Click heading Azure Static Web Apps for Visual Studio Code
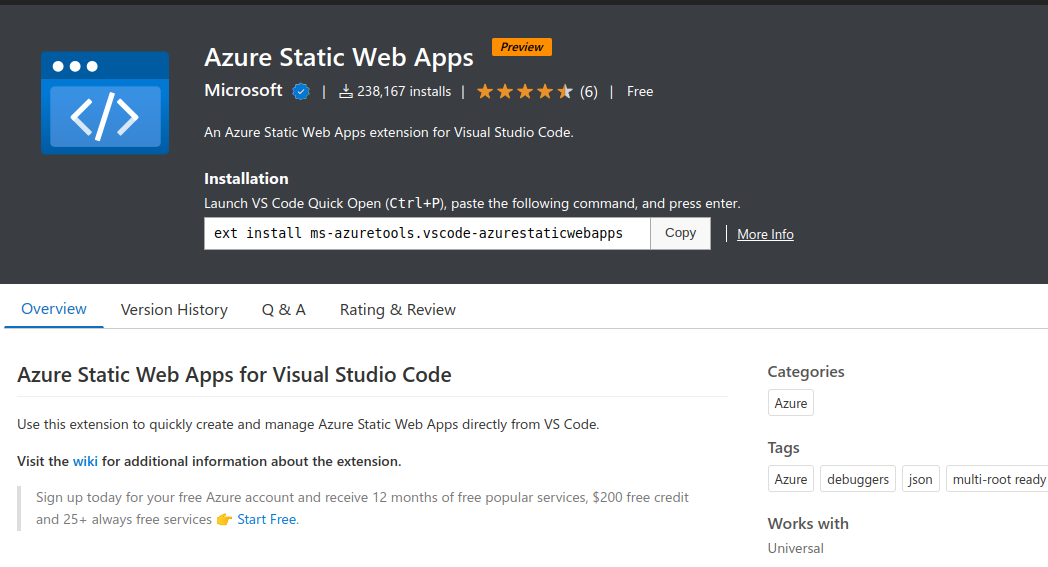Screen dimensions: 1048x567 point(234,374)
